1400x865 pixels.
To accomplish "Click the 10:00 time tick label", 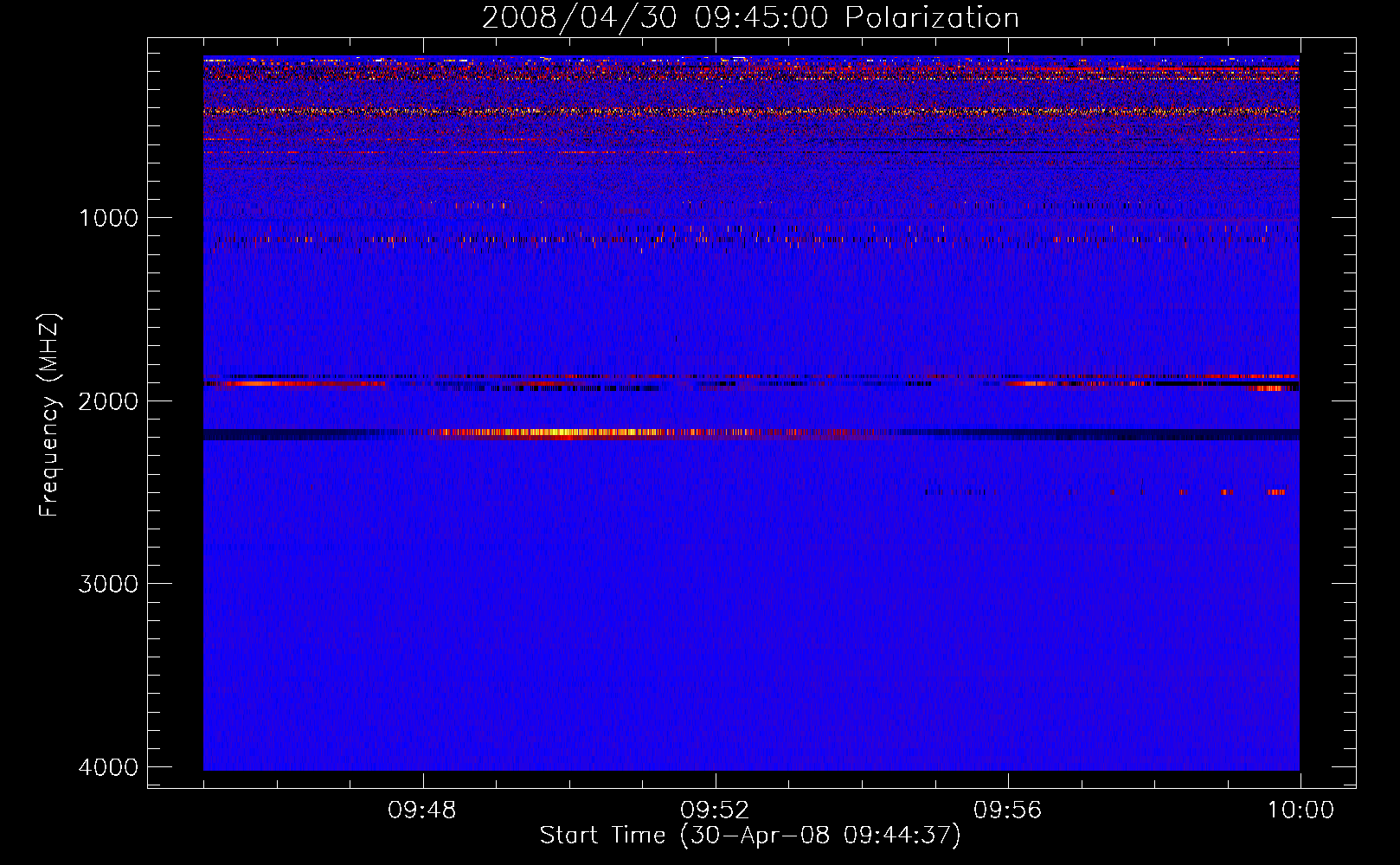I will coord(1300,811).
